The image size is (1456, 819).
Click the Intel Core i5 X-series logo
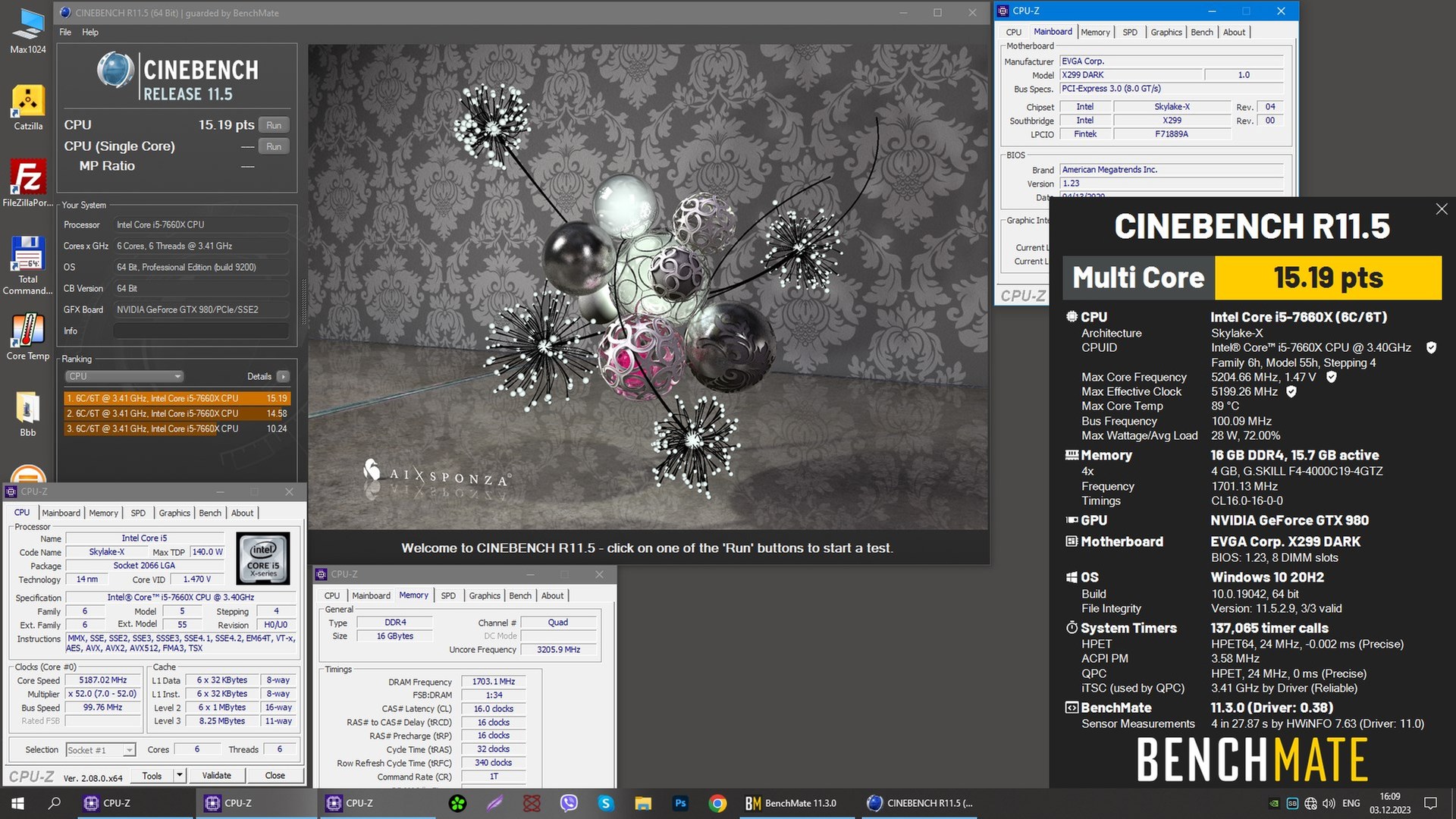pyautogui.click(x=263, y=558)
